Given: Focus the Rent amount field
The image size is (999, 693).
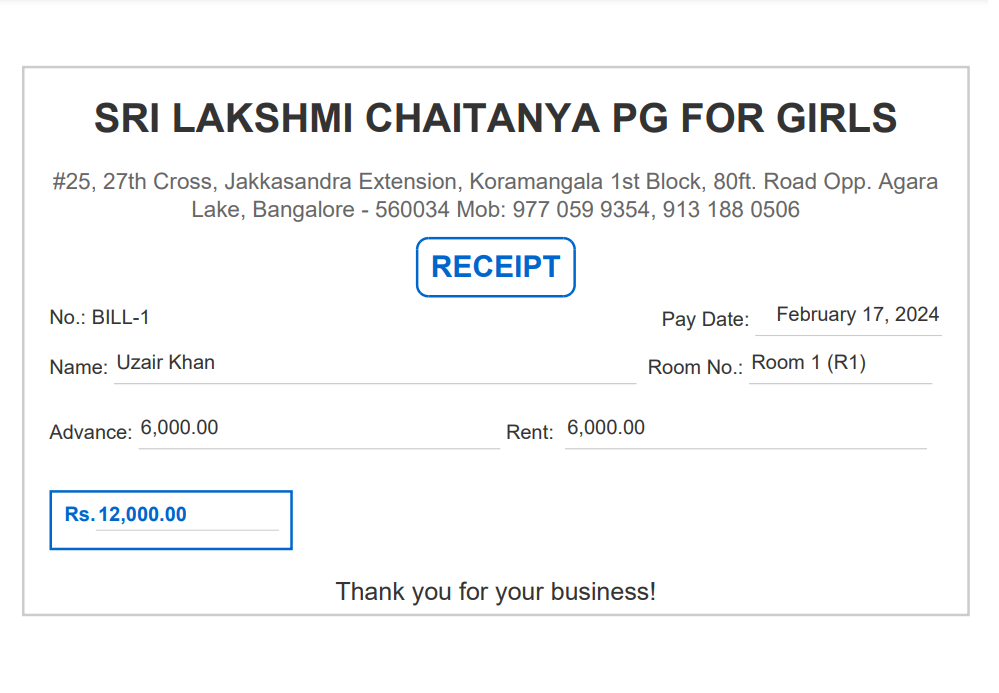Looking at the screenshot, I should [745, 429].
